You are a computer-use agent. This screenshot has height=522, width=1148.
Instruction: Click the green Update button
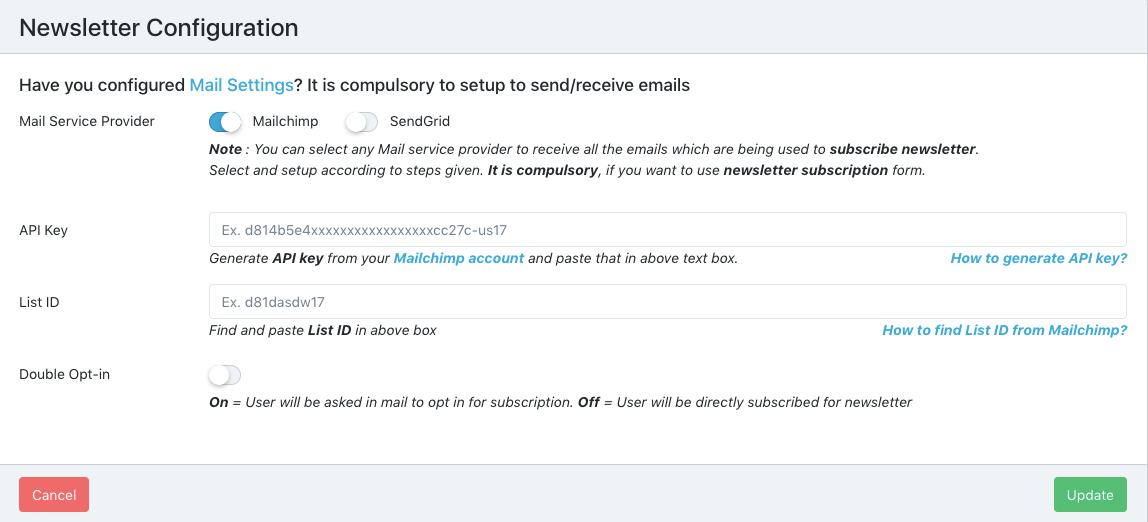coord(1090,495)
